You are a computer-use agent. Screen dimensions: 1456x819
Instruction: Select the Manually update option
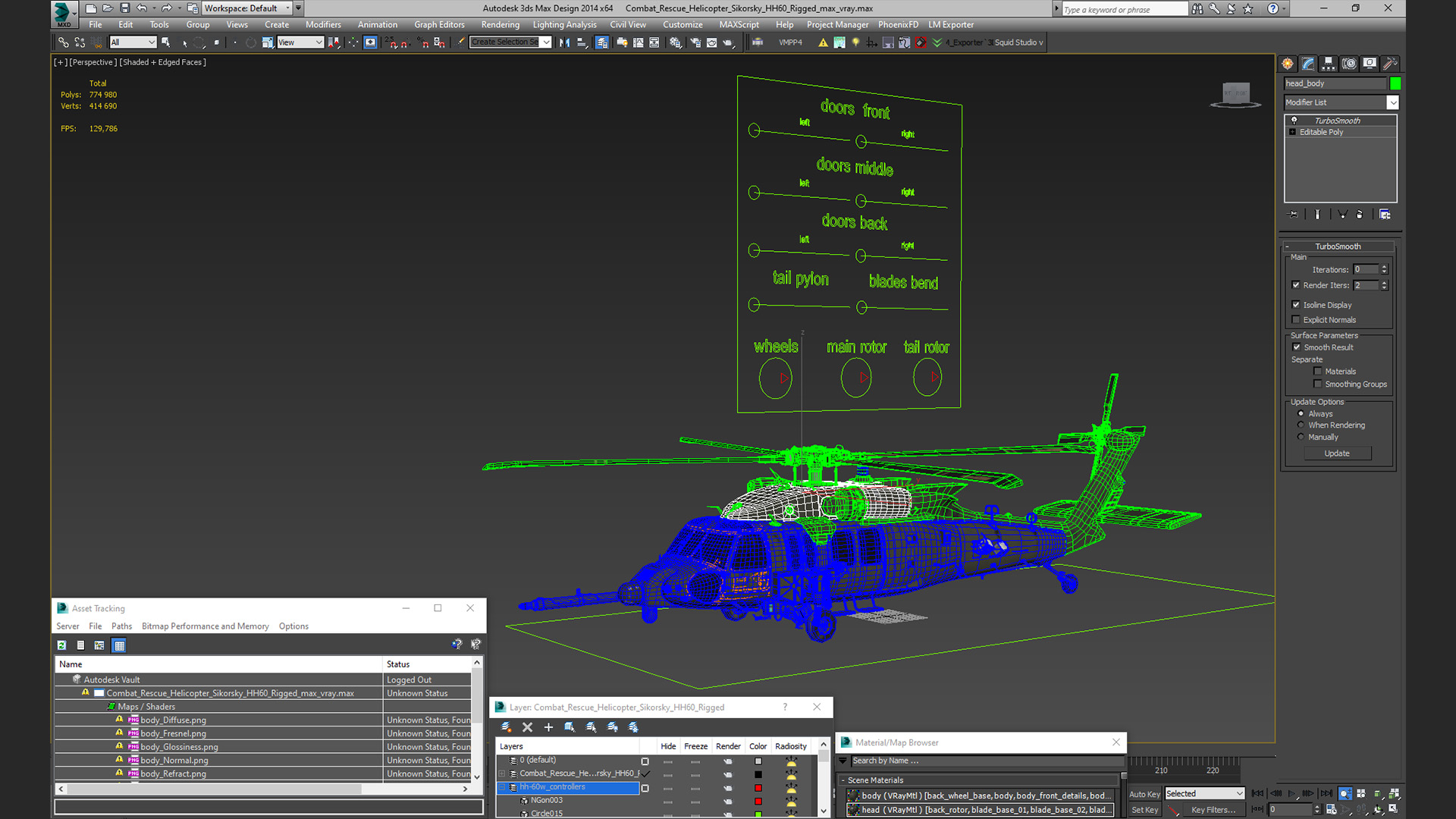click(x=1301, y=438)
